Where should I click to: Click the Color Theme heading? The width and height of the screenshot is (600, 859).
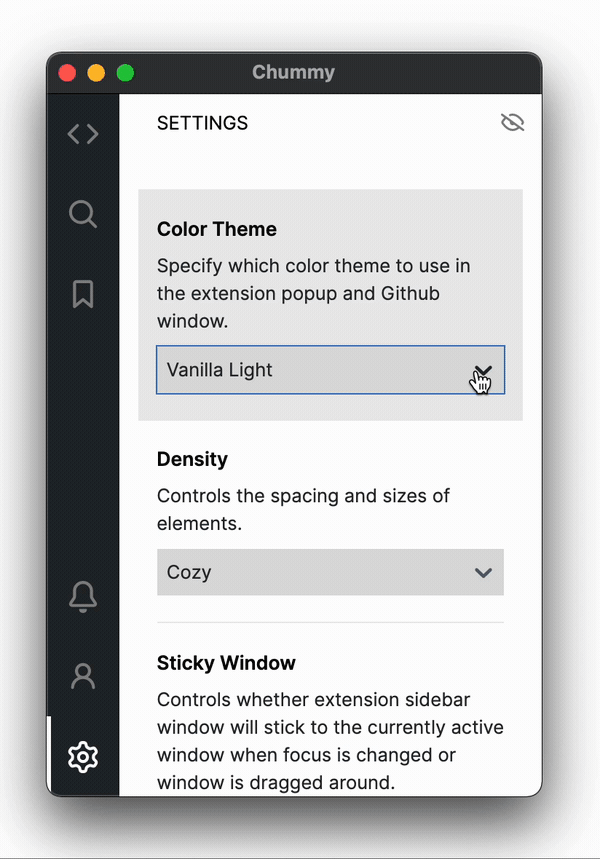click(216, 229)
